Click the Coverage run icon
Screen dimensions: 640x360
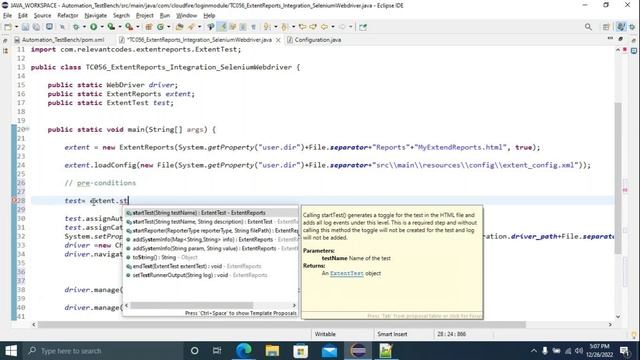(111, 27)
